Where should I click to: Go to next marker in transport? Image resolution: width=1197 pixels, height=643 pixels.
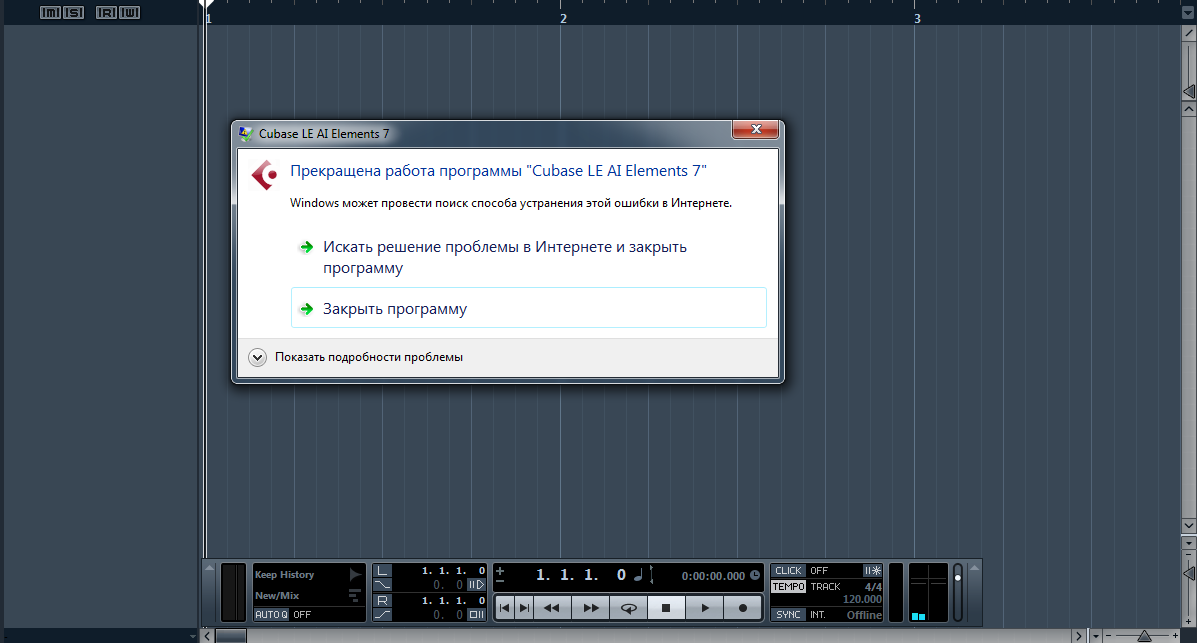click(x=524, y=608)
